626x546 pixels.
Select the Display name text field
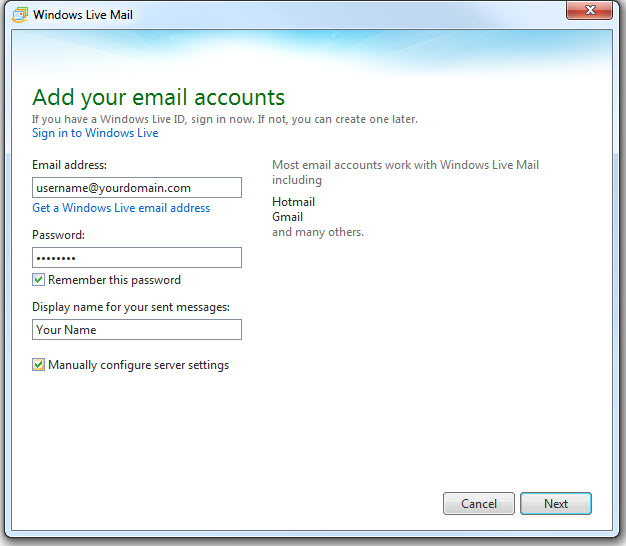[137, 330]
